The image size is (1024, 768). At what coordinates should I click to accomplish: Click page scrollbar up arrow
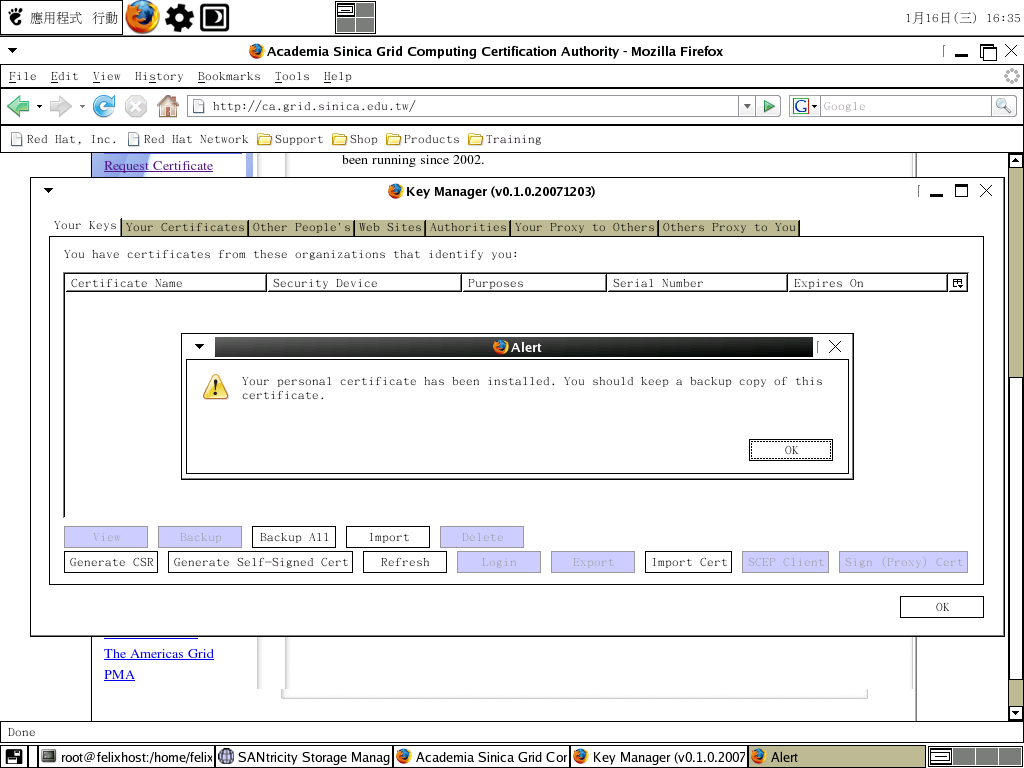(1016, 159)
